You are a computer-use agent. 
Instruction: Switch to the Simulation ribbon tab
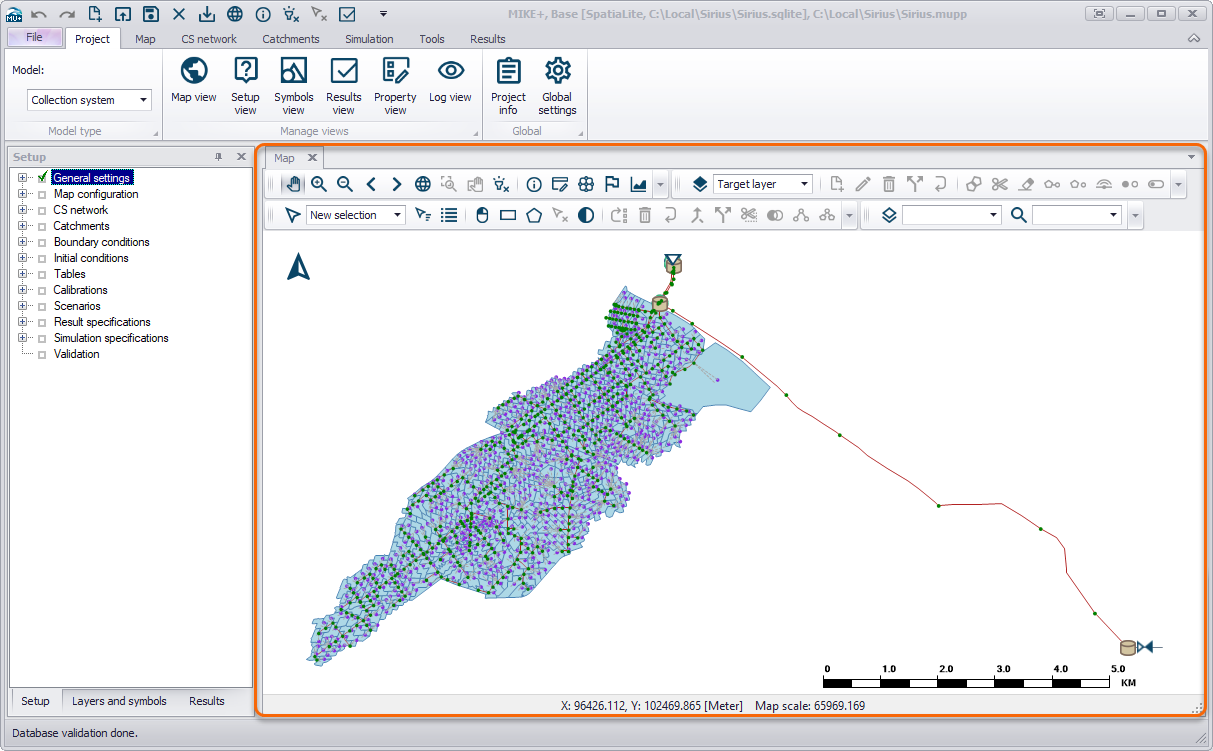369,39
